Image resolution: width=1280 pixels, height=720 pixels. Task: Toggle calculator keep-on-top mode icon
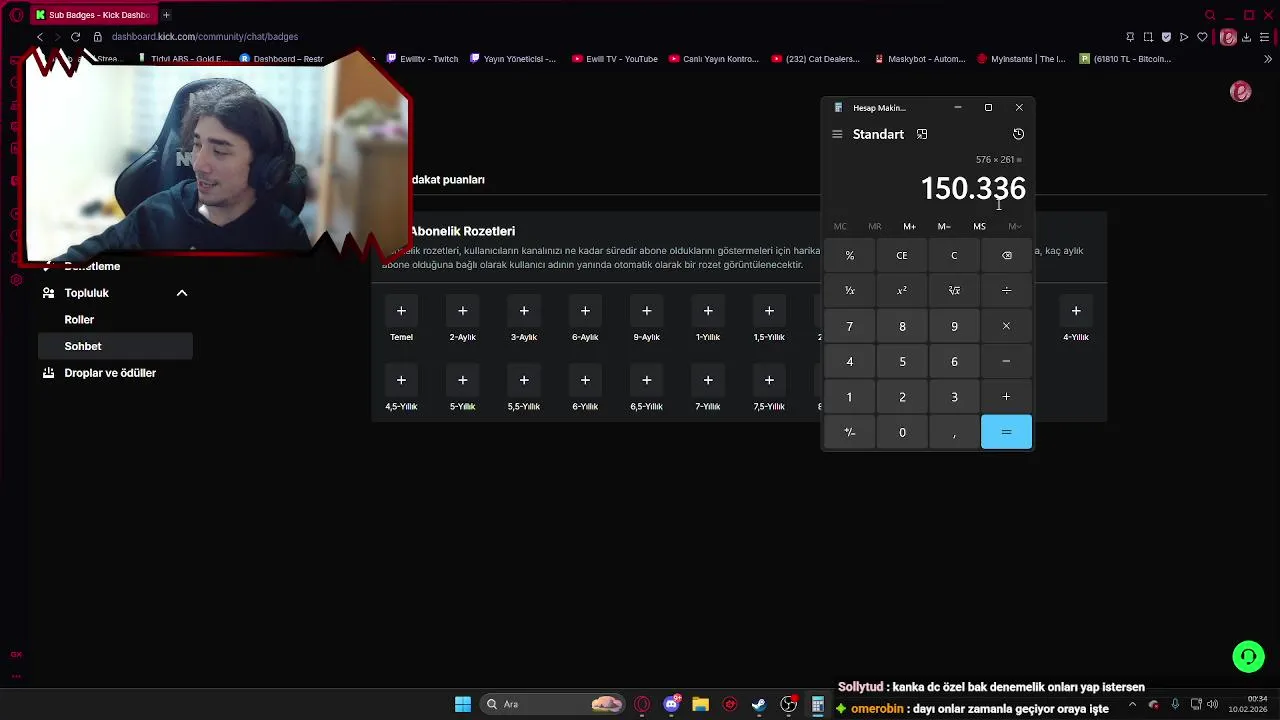[922, 134]
